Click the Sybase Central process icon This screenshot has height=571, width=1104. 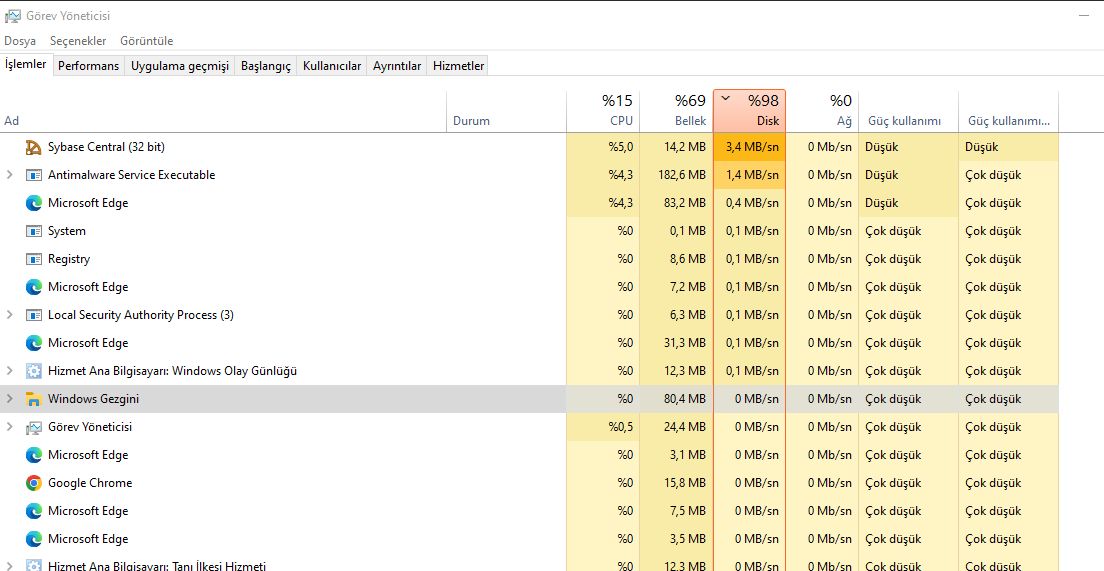click(x=33, y=147)
